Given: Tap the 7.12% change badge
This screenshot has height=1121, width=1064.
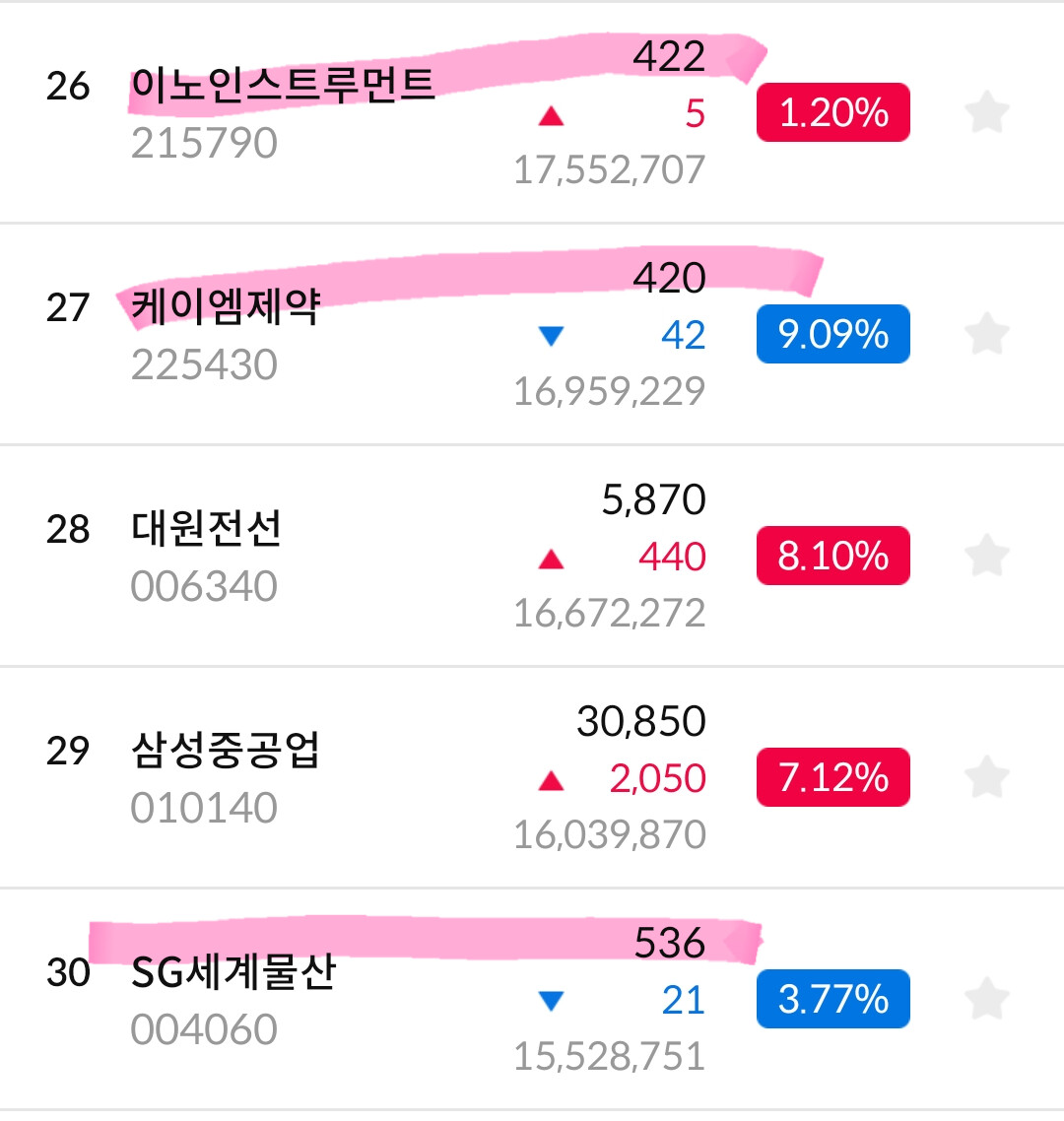Looking at the screenshot, I should 833,777.
